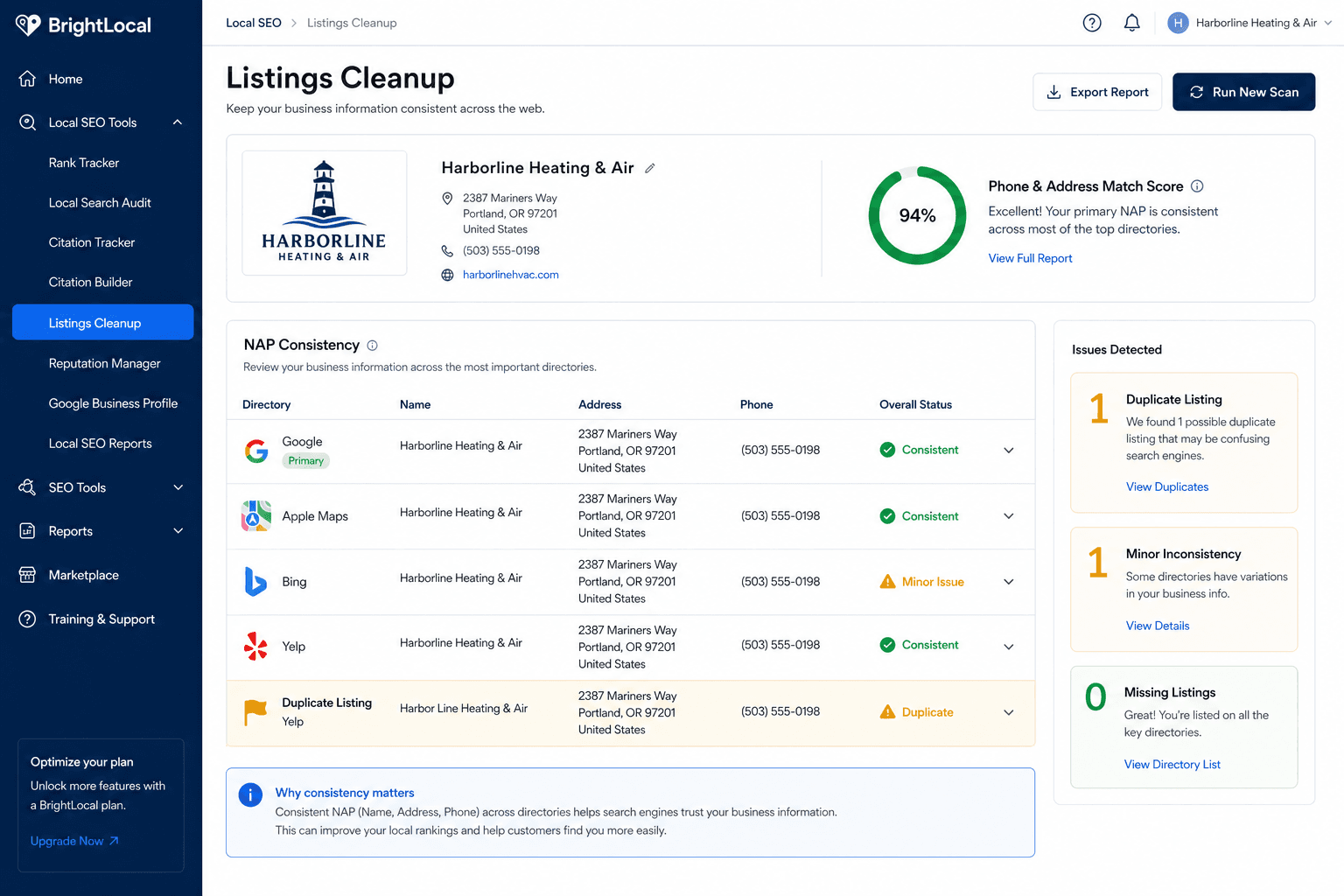Open the account dropdown chevron

click(1327, 23)
